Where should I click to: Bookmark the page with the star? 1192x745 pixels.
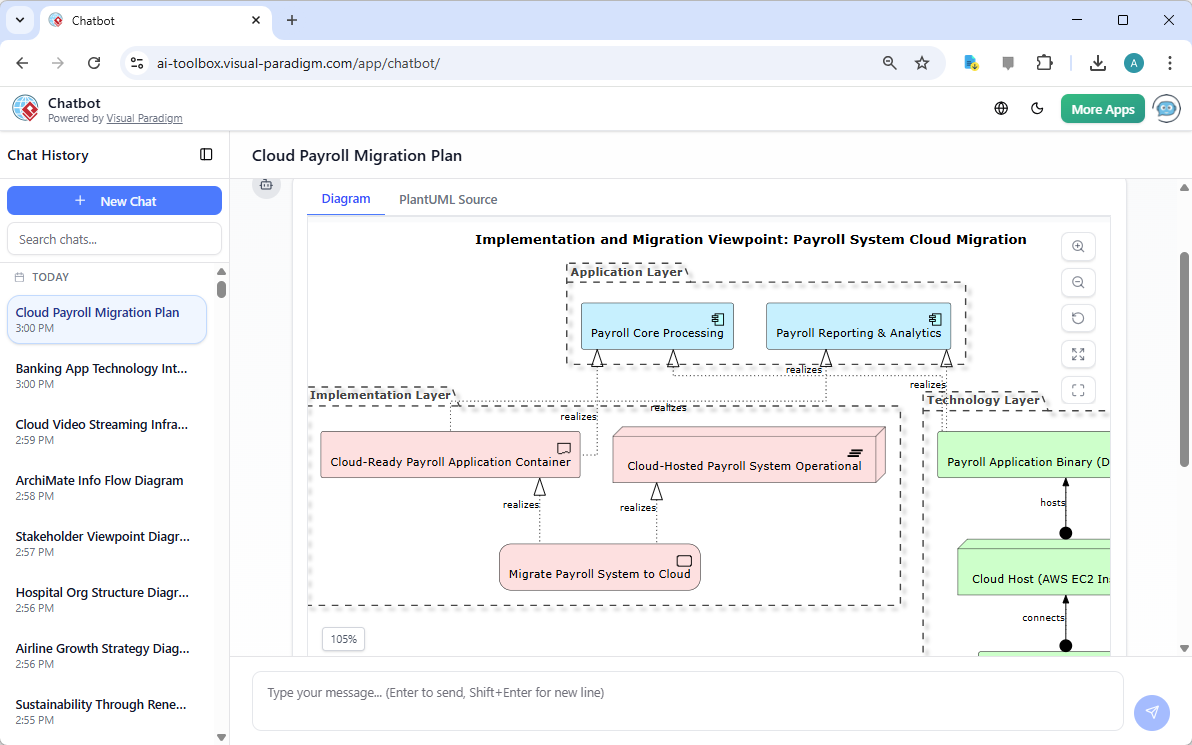pos(921,62)
